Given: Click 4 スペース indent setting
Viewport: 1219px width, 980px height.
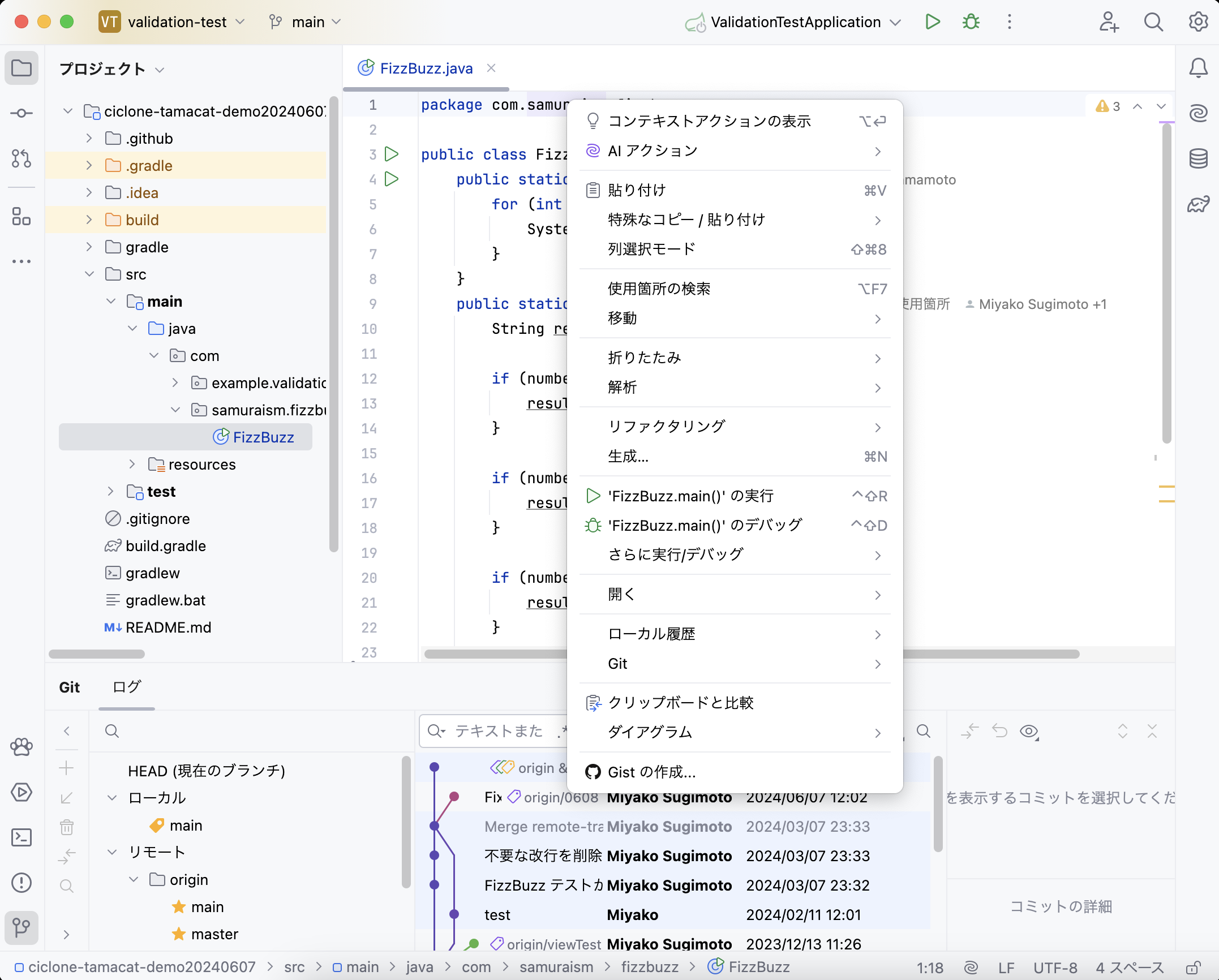Looking at the screenshot, I should point(1130,968).
